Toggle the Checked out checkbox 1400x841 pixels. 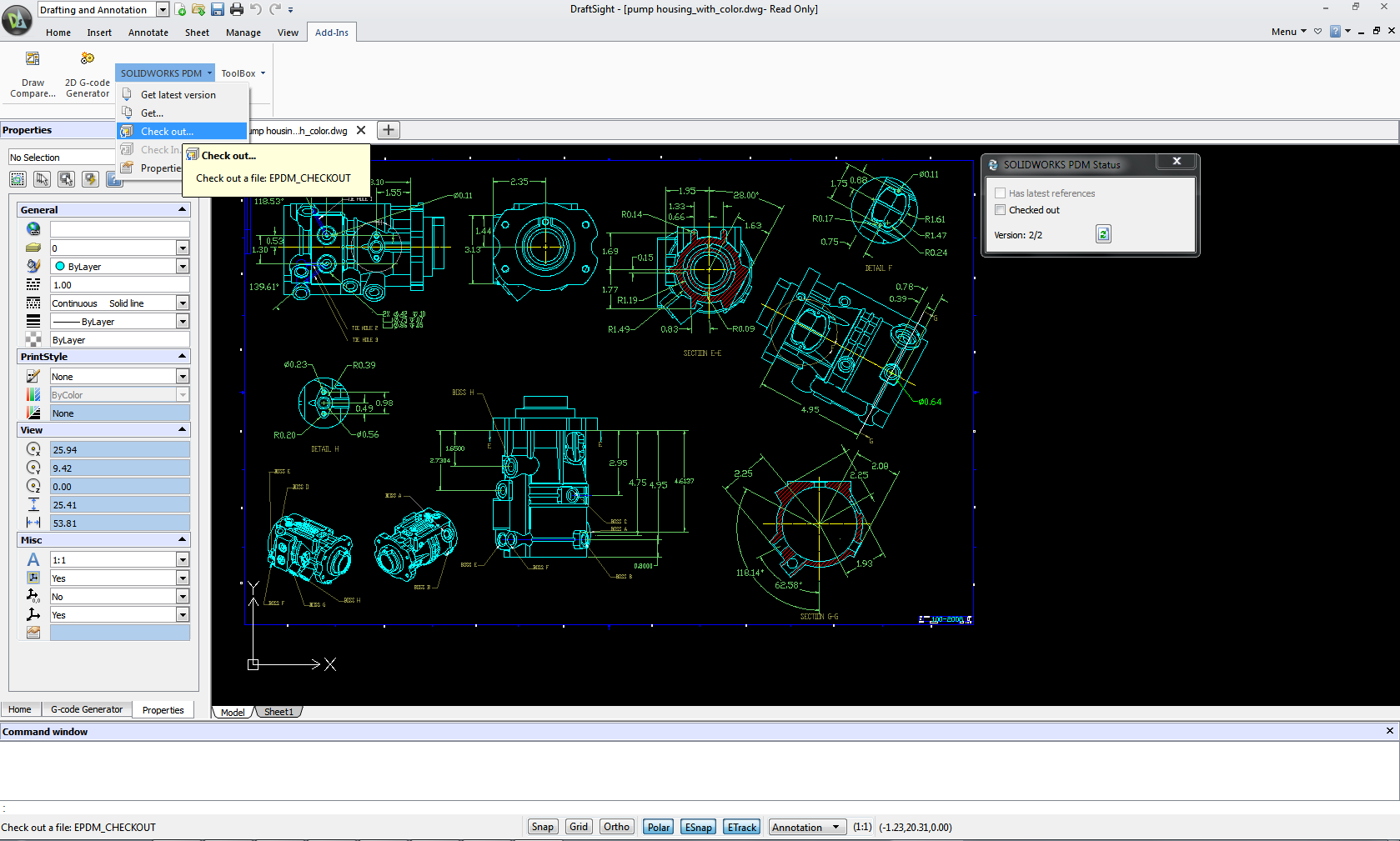coord(1000,210)
